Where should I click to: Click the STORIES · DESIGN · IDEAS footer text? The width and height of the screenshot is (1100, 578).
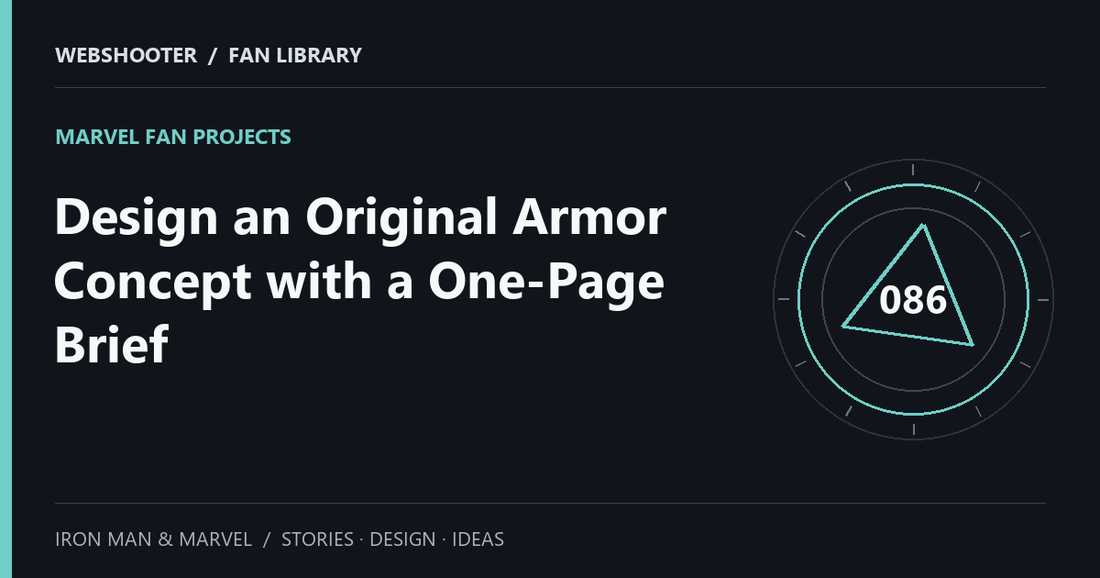392,539
